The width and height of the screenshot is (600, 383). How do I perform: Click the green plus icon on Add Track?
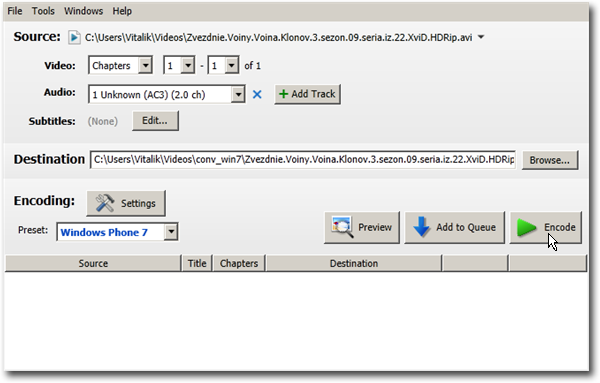[x=283, y=94]
